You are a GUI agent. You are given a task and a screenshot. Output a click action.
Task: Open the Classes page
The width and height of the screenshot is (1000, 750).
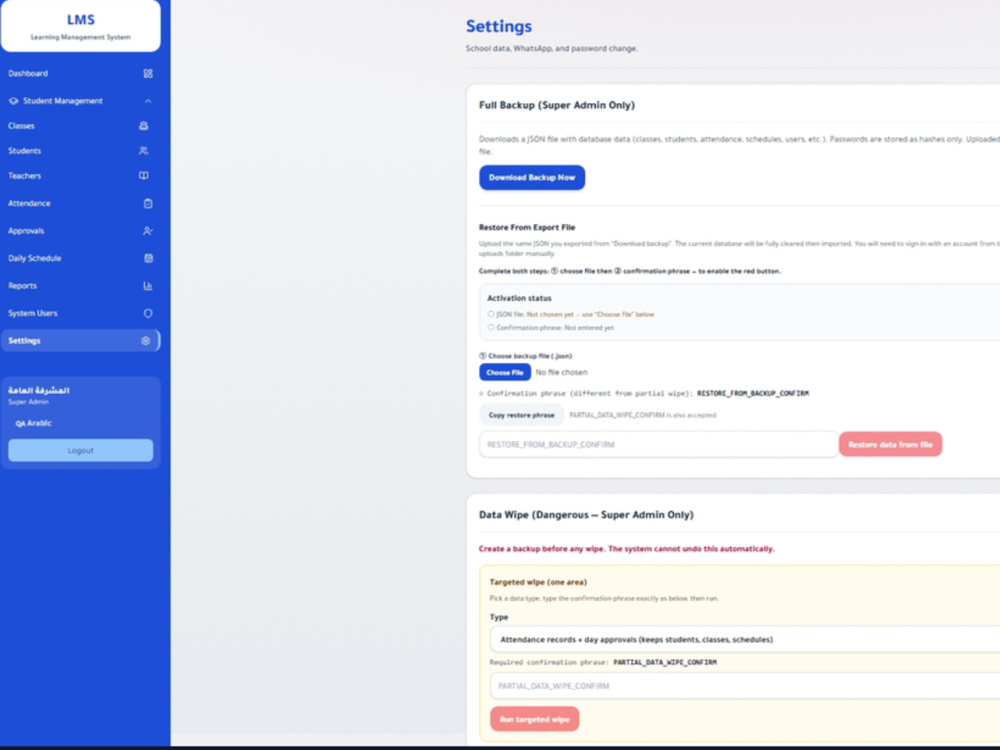point(80,126)
